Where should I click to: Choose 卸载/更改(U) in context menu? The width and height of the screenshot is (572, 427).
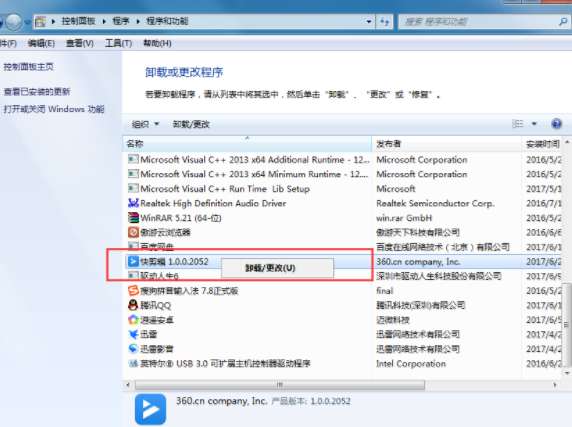click(277, 268)
